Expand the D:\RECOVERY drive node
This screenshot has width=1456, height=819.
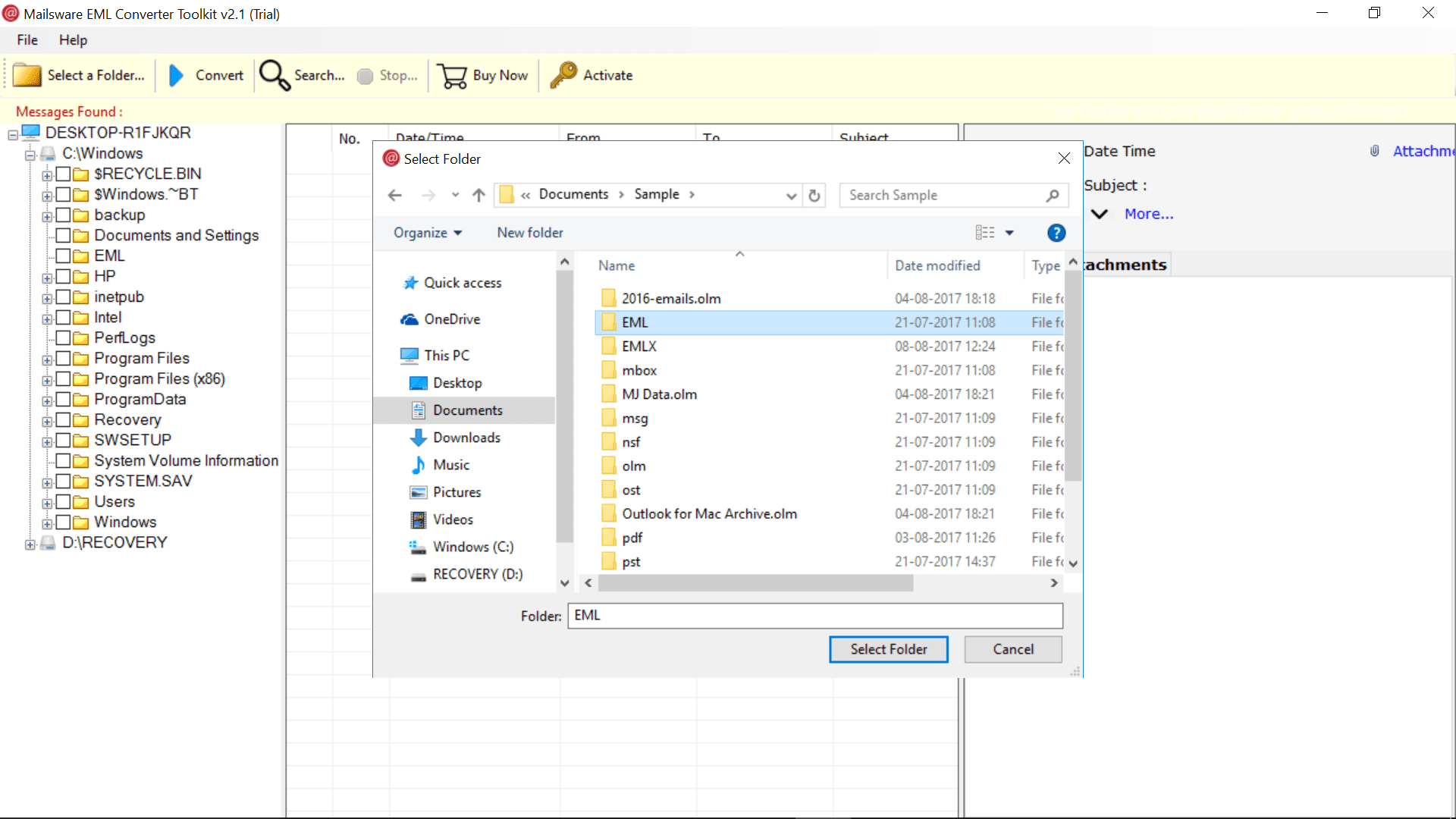(30, 544)
